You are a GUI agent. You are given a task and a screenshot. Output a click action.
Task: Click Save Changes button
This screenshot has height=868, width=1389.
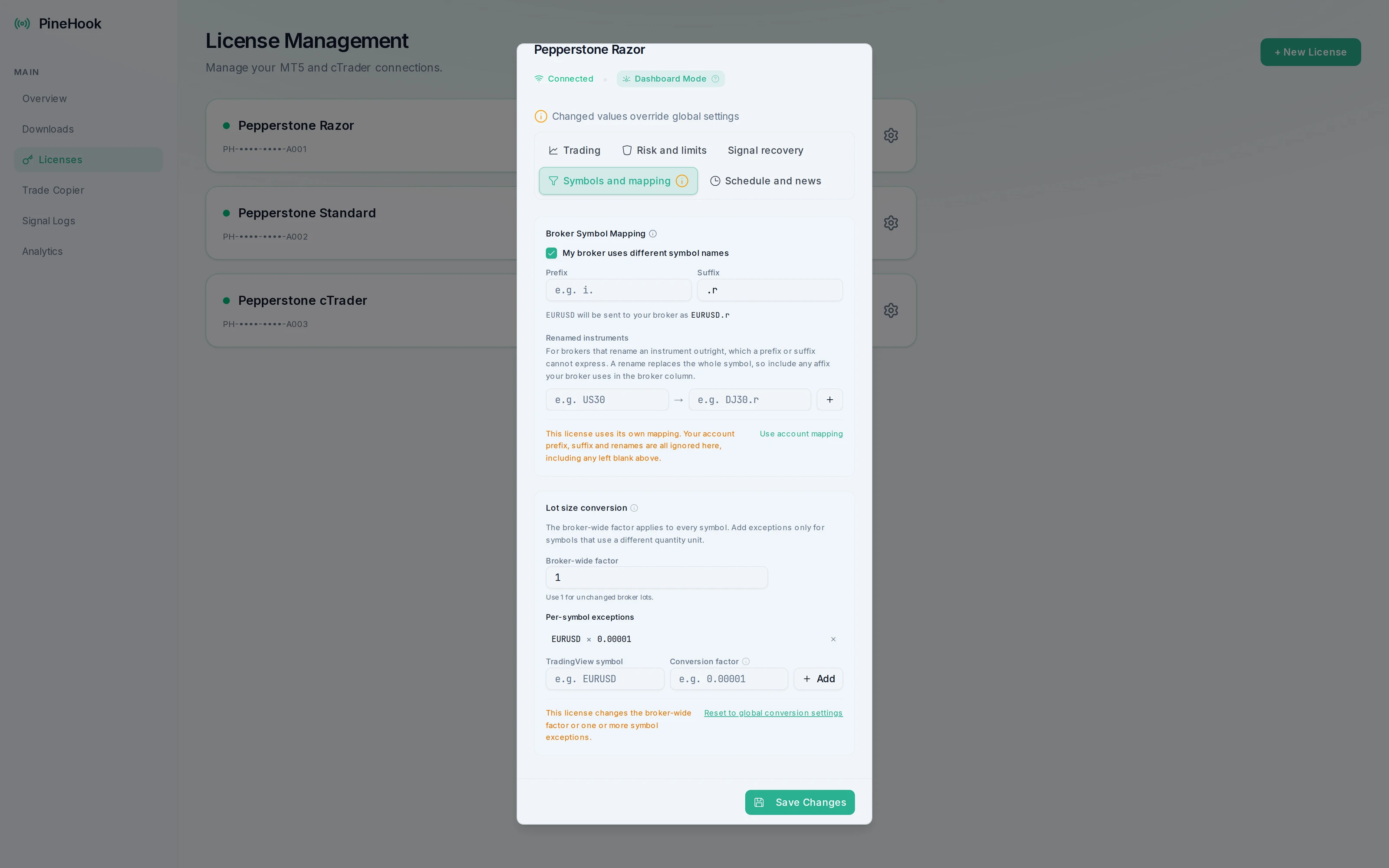pos(800,802)
